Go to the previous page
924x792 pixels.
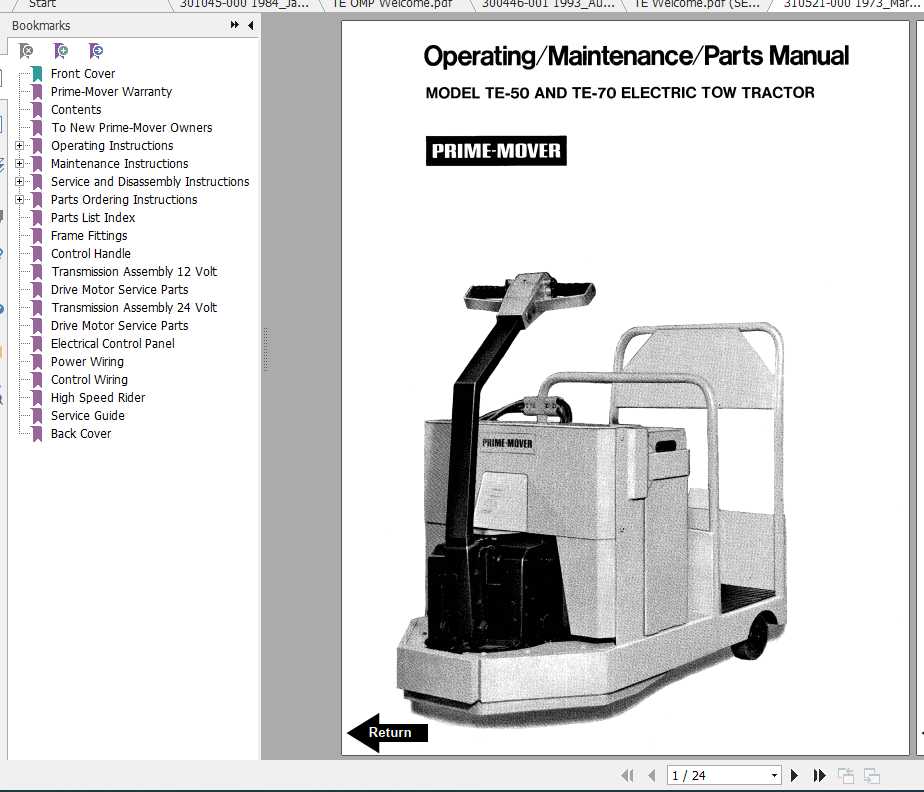click(652, 774)
